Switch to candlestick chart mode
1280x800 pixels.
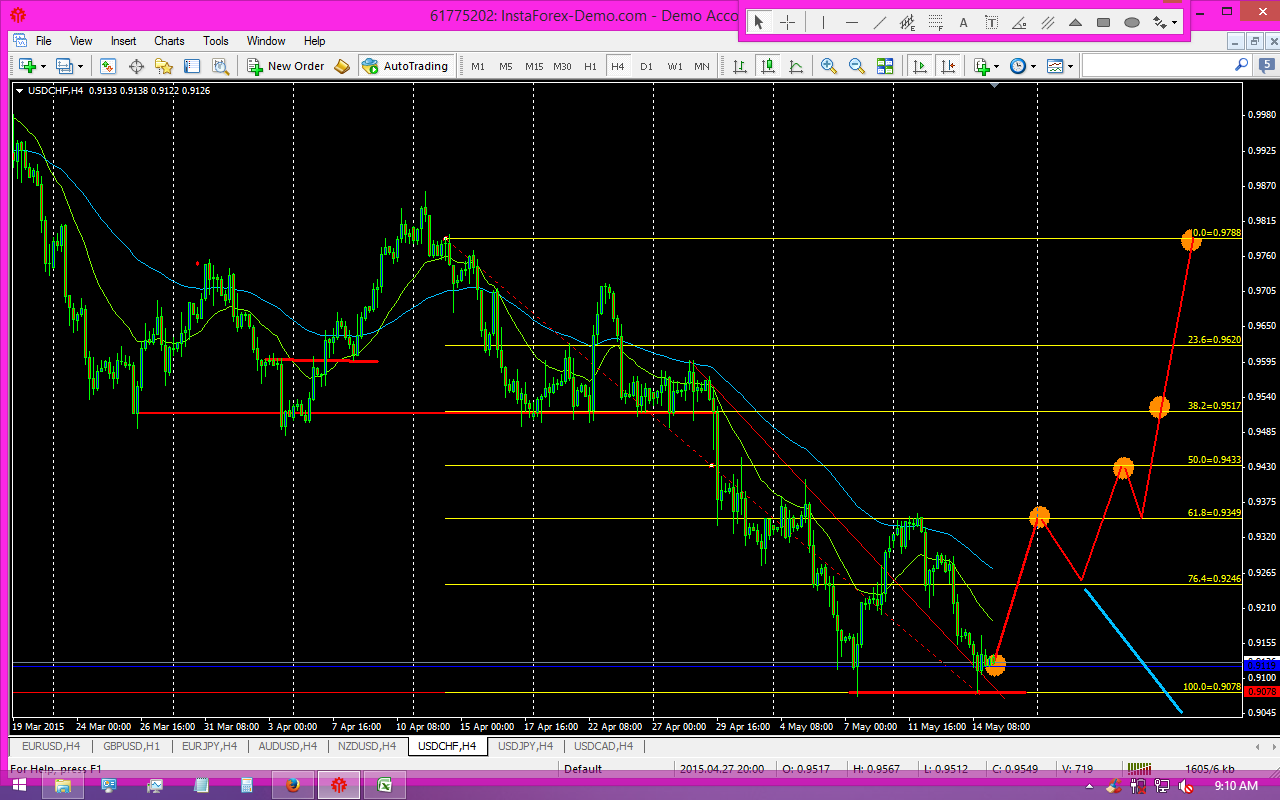768,65
